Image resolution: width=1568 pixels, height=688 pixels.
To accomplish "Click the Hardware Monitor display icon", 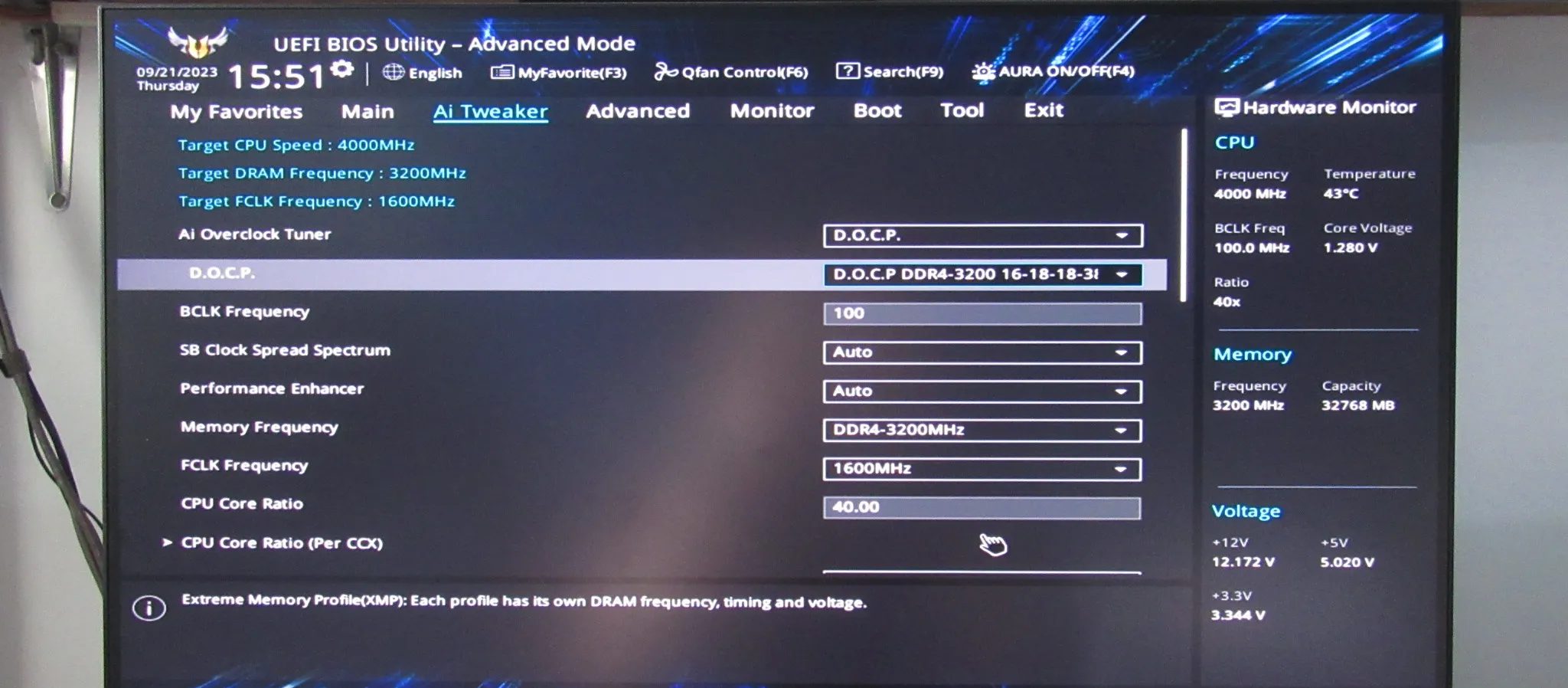I will 1227,107.
